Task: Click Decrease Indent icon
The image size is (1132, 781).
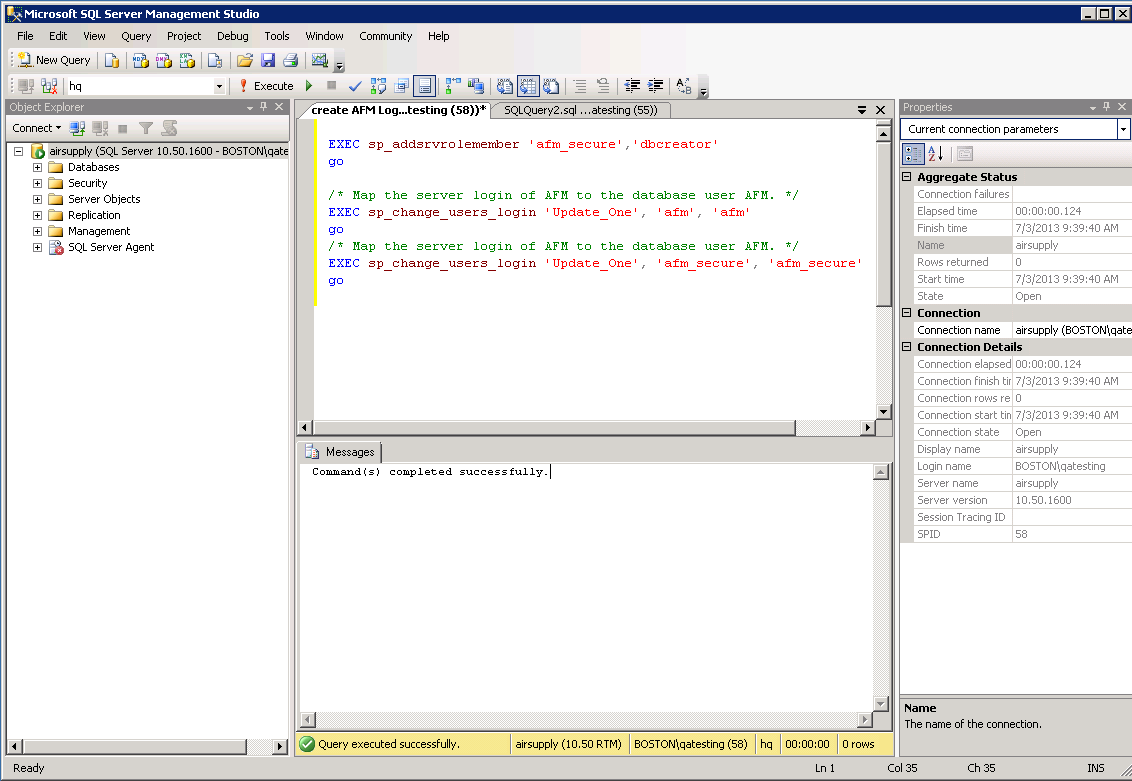Action: coord(632,86)
